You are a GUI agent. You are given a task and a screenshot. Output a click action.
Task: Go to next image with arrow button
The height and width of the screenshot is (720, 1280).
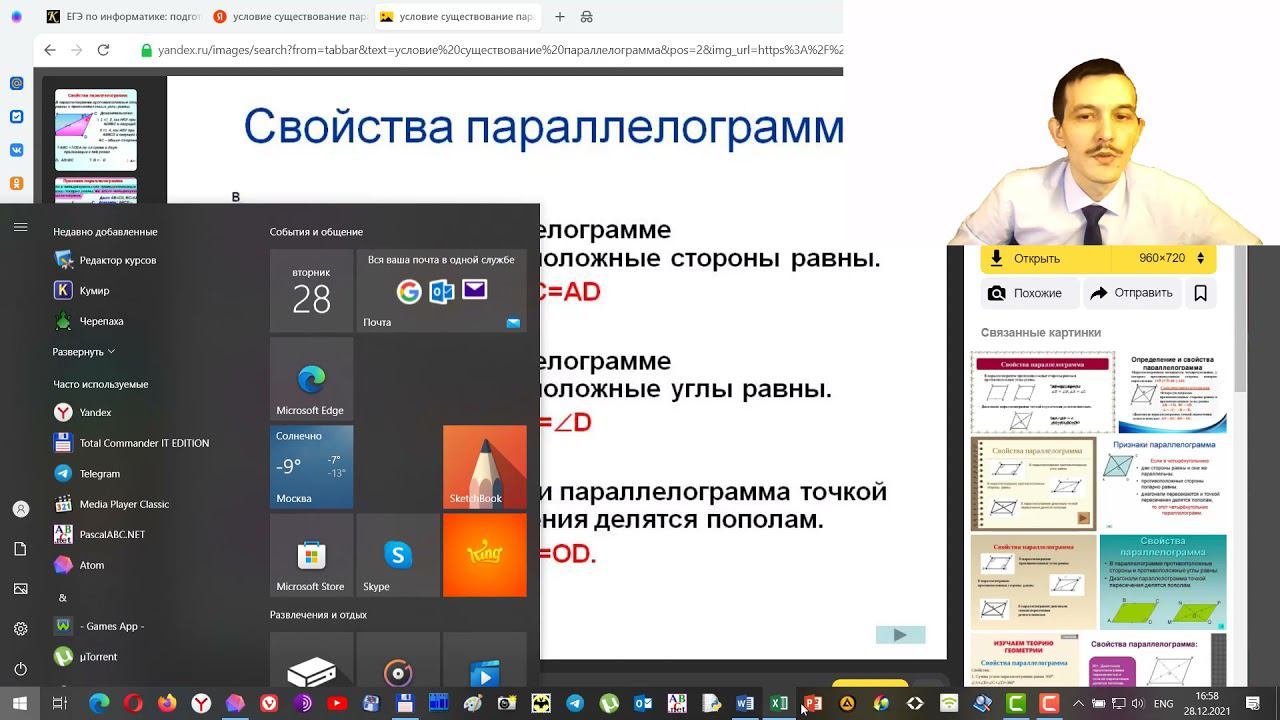coord(901,635)
